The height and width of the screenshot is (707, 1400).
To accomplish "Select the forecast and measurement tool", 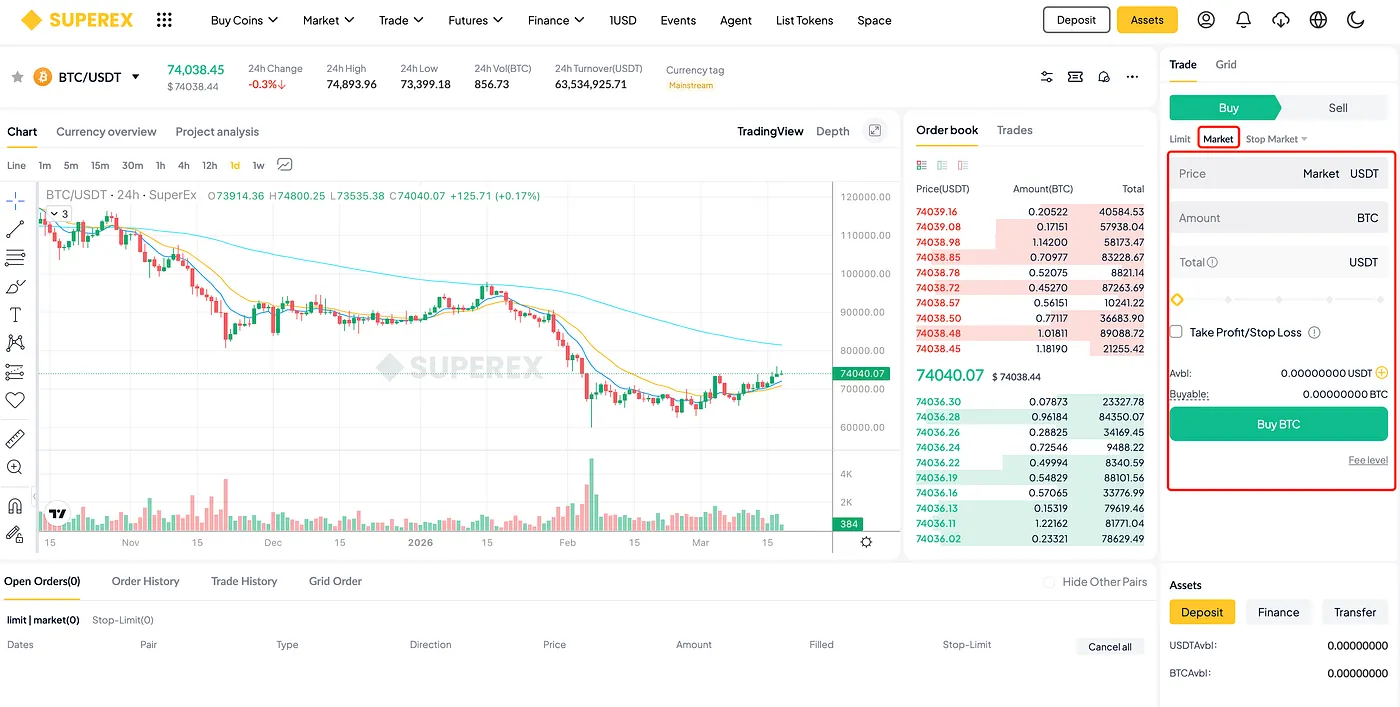I will tap(15, 372).
